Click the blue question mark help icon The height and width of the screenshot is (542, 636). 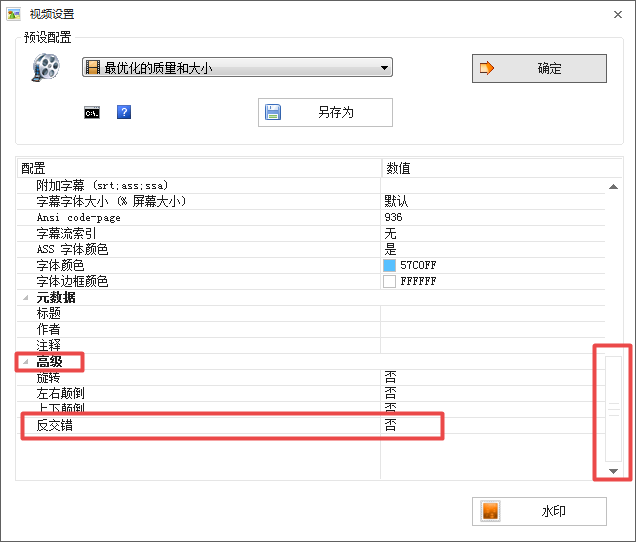click(124, 112)
